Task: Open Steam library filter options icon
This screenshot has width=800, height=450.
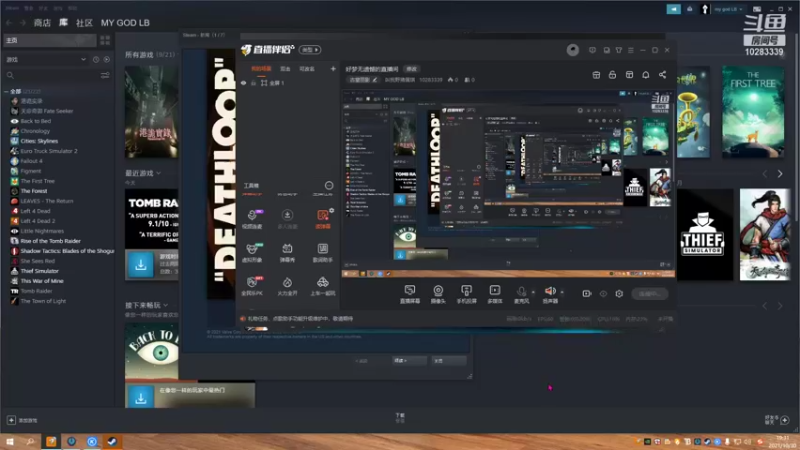Action: pos(105,76)
